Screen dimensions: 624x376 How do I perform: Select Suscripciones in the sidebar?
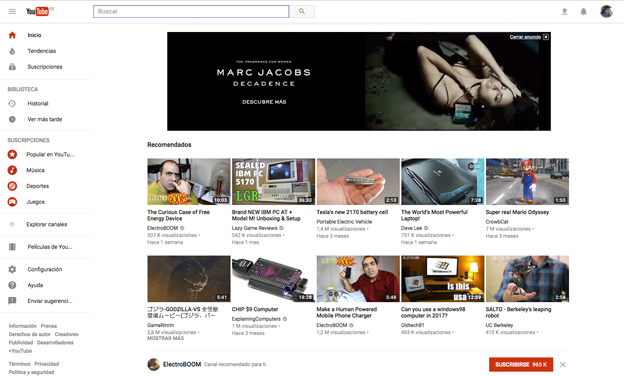pos(45,67)
